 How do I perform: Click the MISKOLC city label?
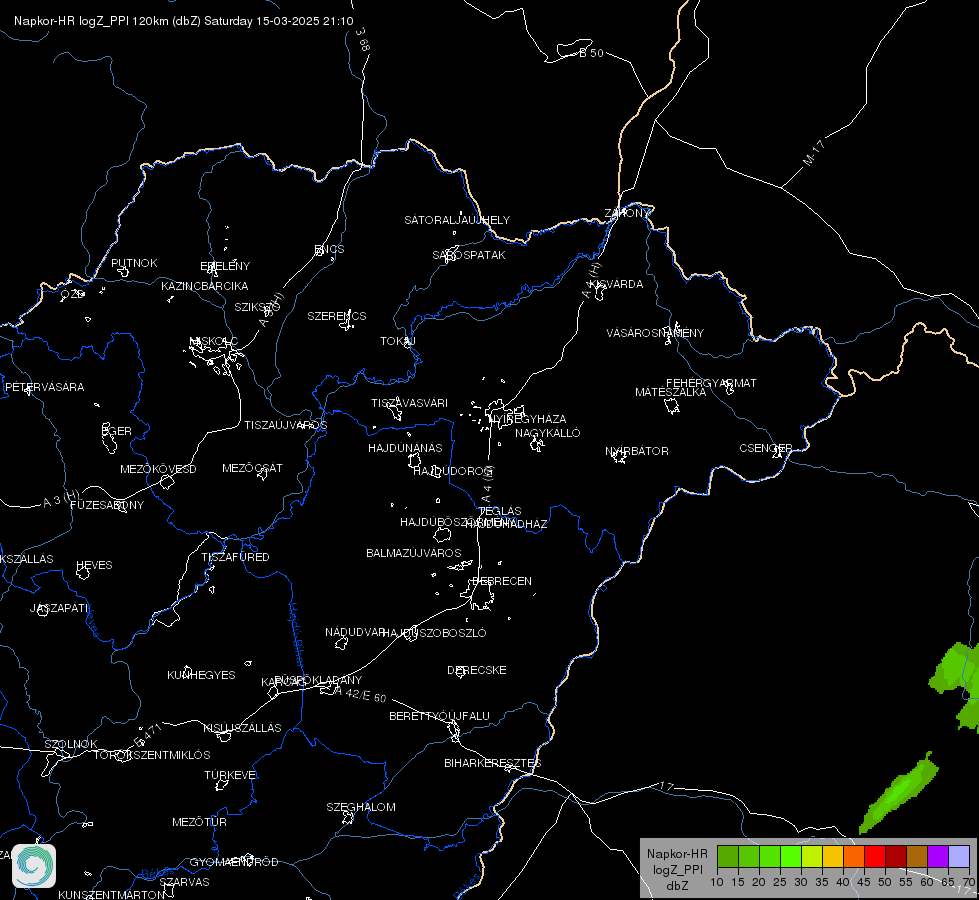(x=214, y=341)
